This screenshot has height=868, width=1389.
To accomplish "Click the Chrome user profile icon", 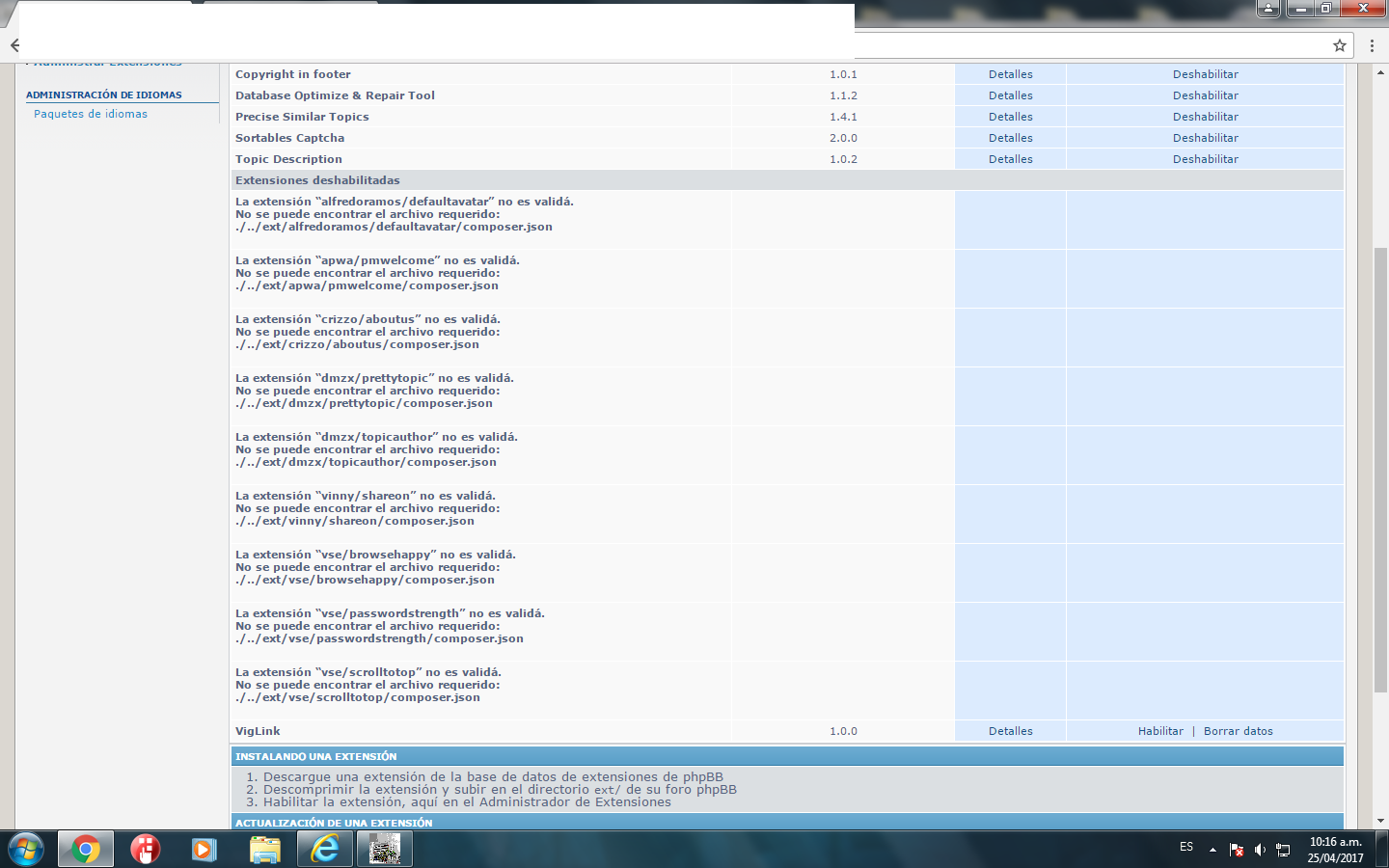I will (x=1268, y=9).
